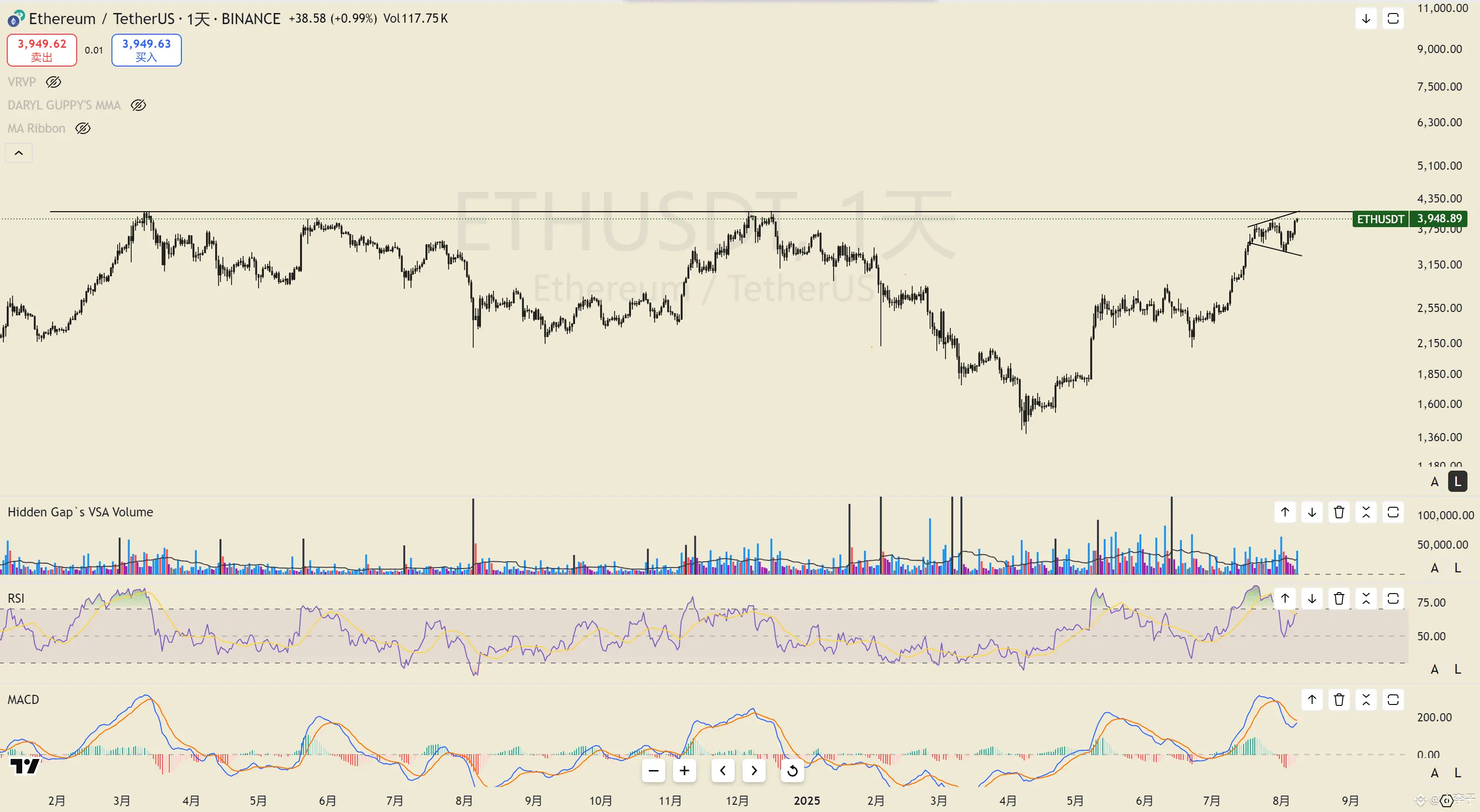Image resolution: width=1480 pixels, height=812 pixels.
Task: Move the main chart pane down
Action: [x=1366, y=18]
